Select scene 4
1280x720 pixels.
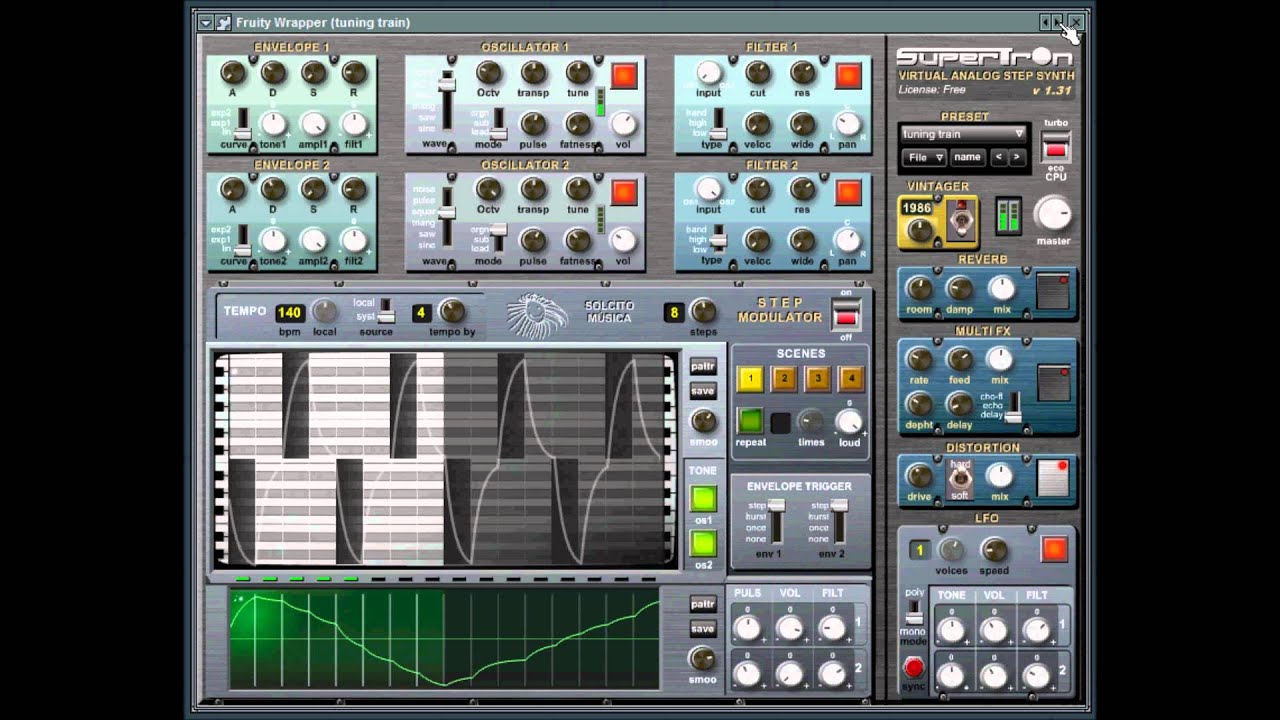[x=851, y=378]
